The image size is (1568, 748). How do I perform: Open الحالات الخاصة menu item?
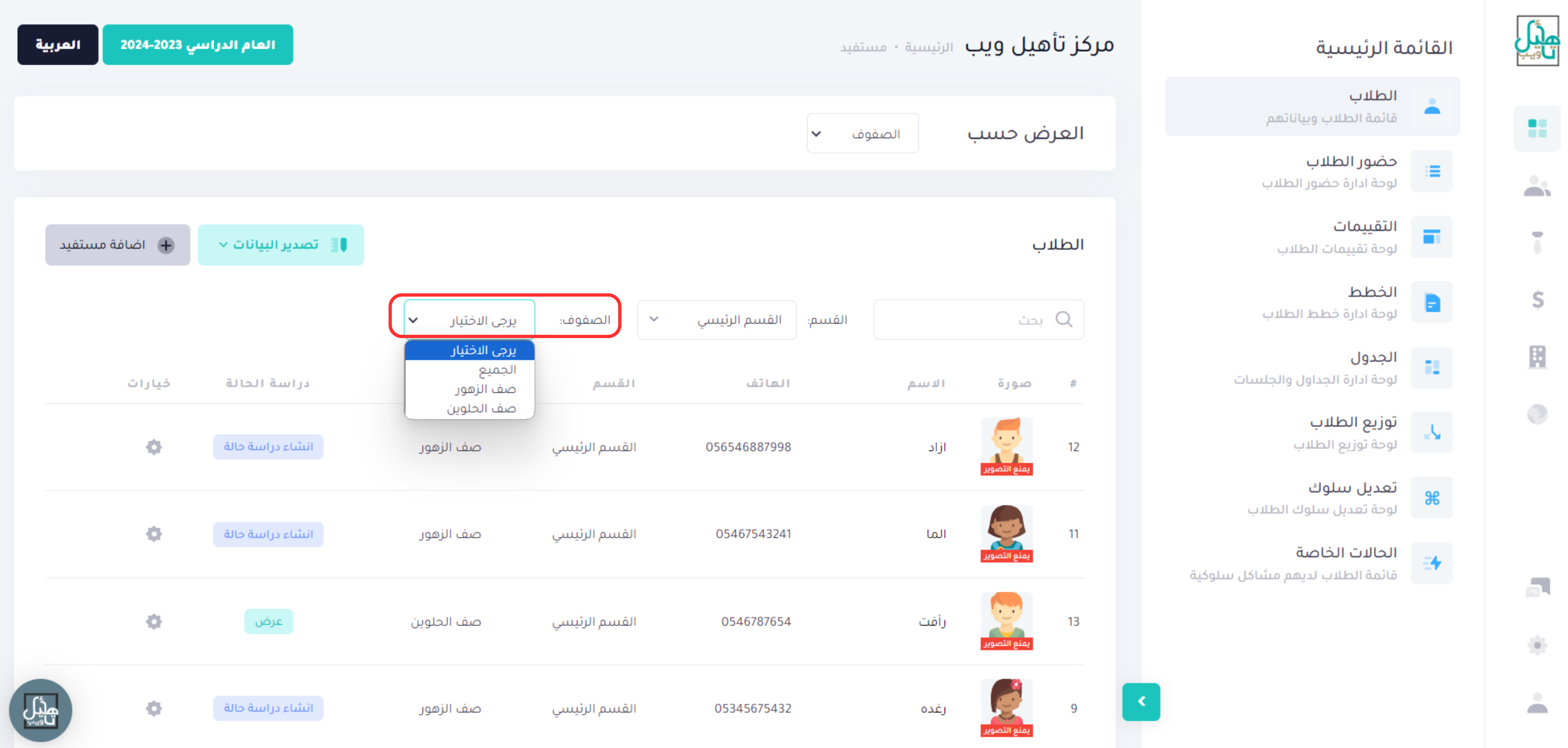1312,563
